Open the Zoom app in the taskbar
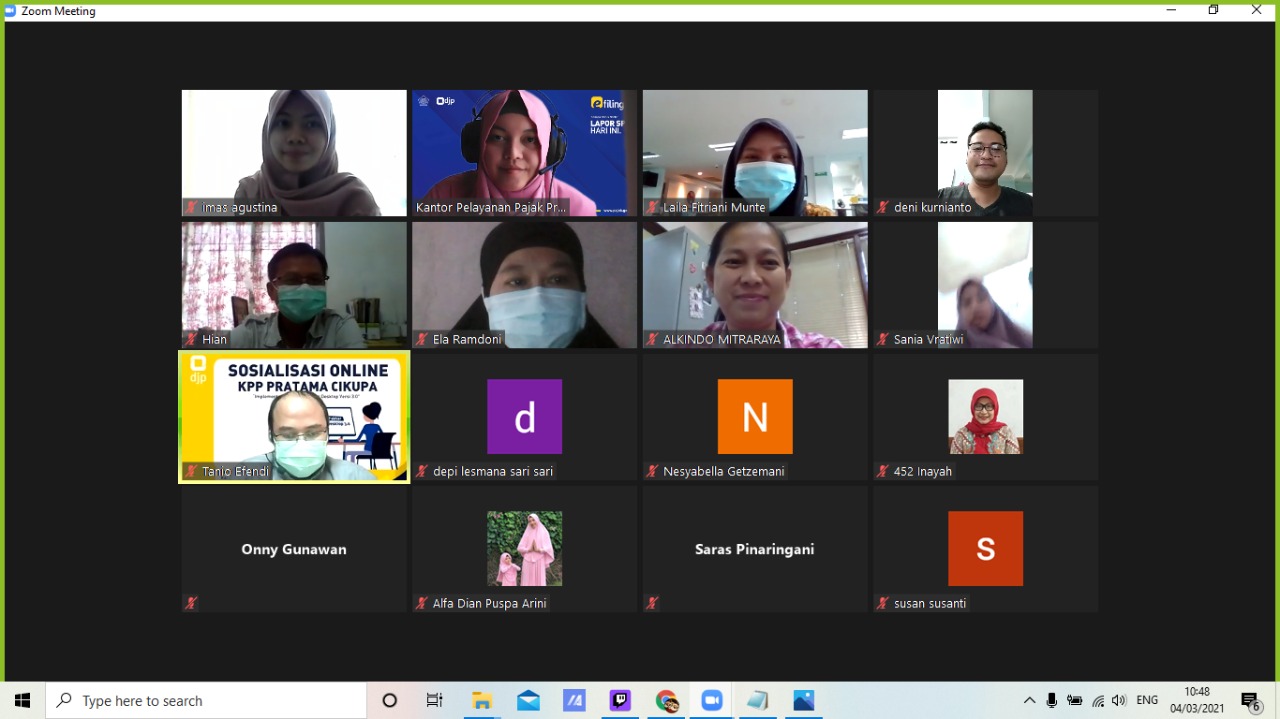Image resolution: width=1280 pixels, height=719 pixels. (x=711, y=701)
